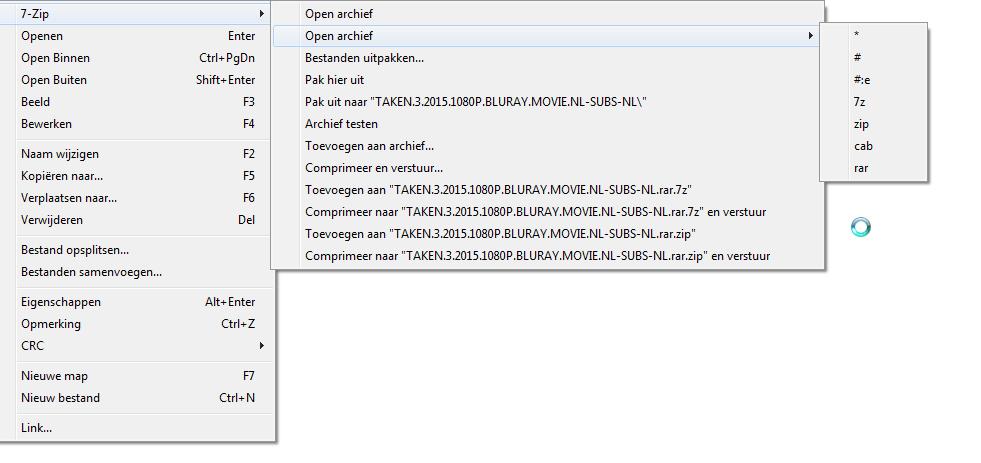This screenshot has width=981, height=463.
Task: Open archive as cab format
Action: point(873,146)
